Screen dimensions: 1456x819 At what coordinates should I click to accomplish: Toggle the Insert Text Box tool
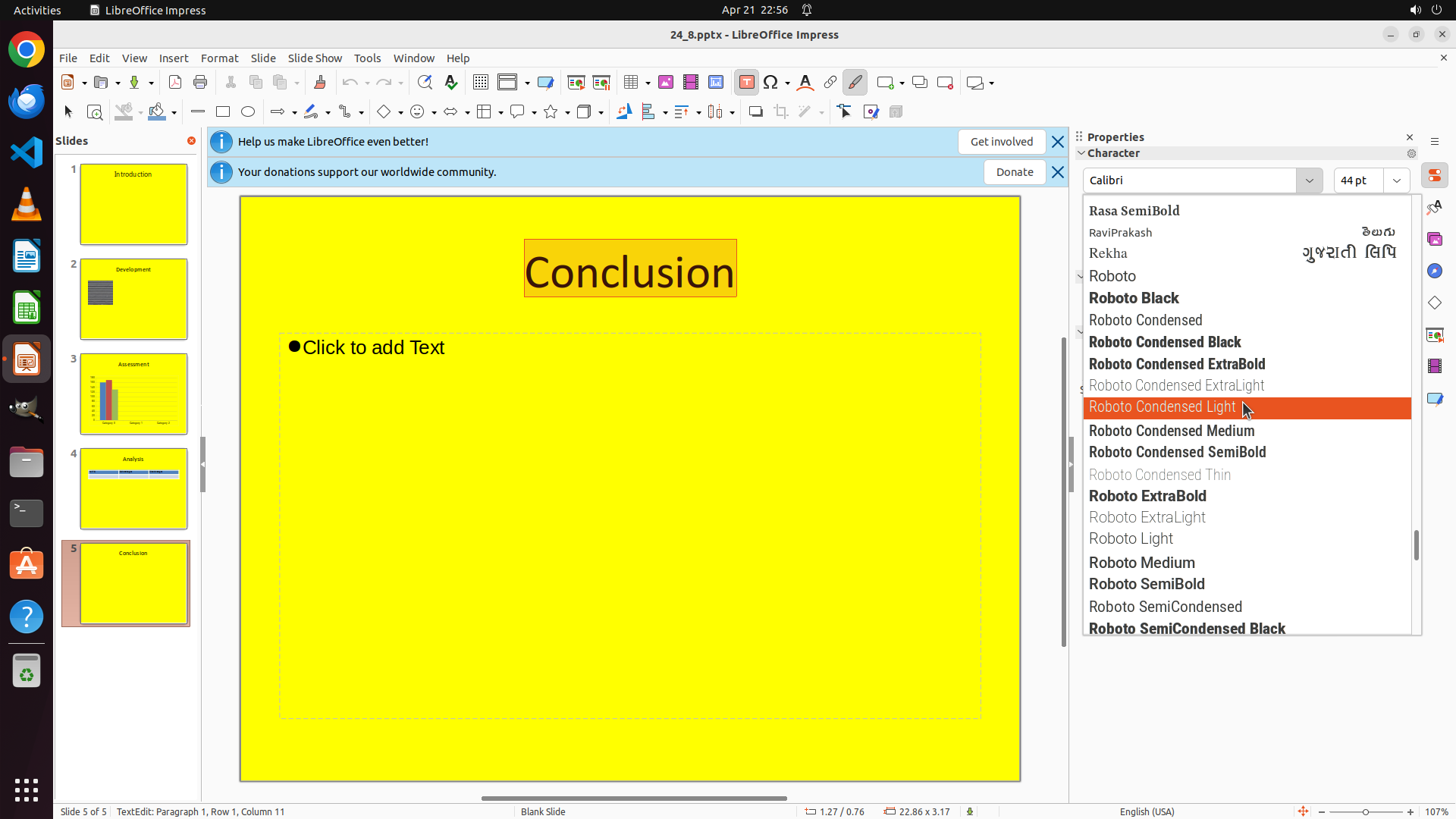point(746,83)
